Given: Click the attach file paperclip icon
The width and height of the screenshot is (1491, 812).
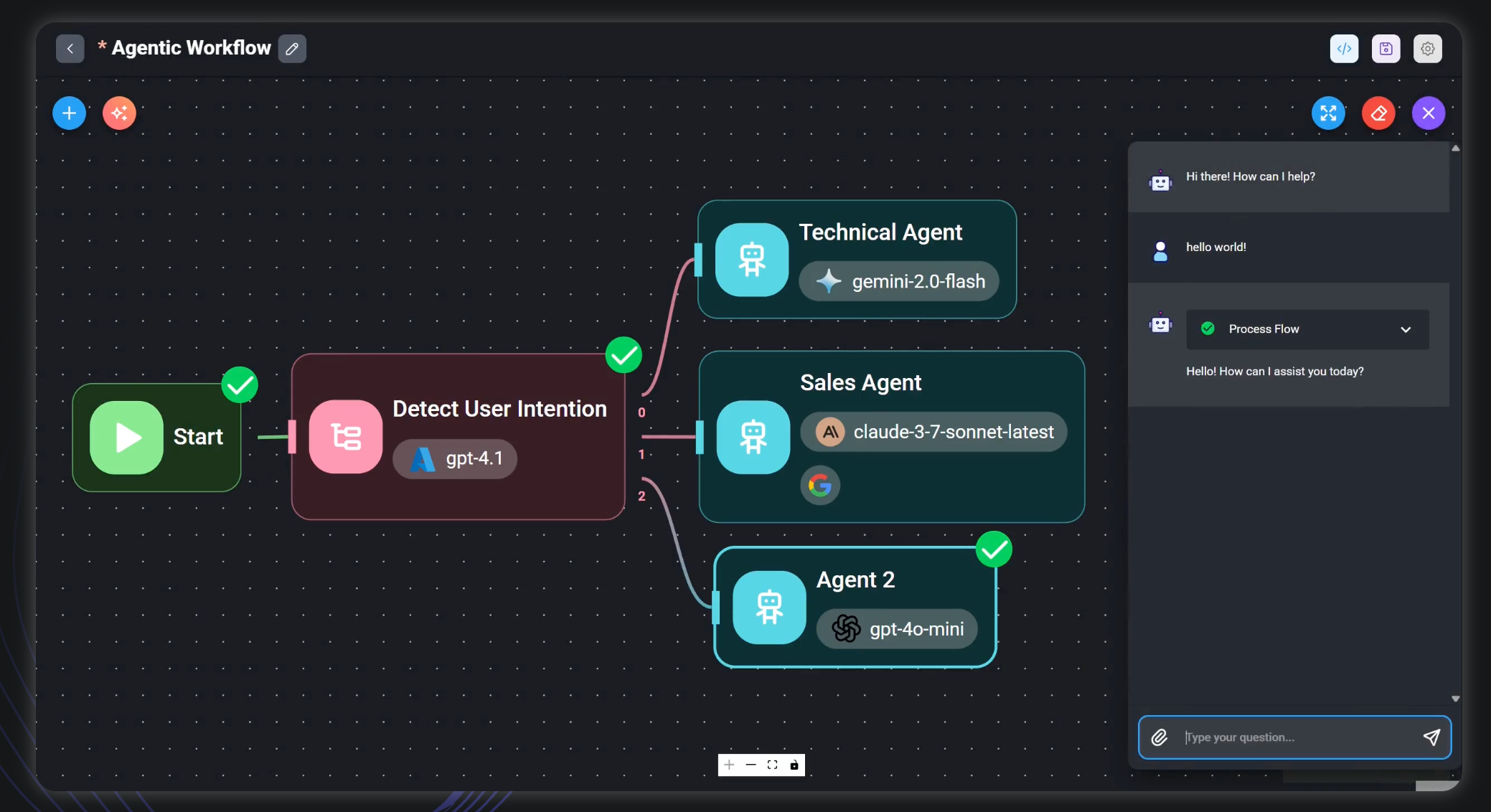Looking at the screenshot, I should (x=1160, y=737).
